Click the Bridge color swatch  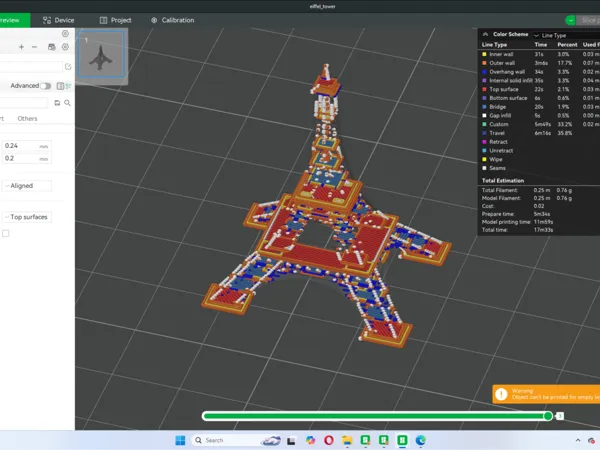(x=484, y=107)
